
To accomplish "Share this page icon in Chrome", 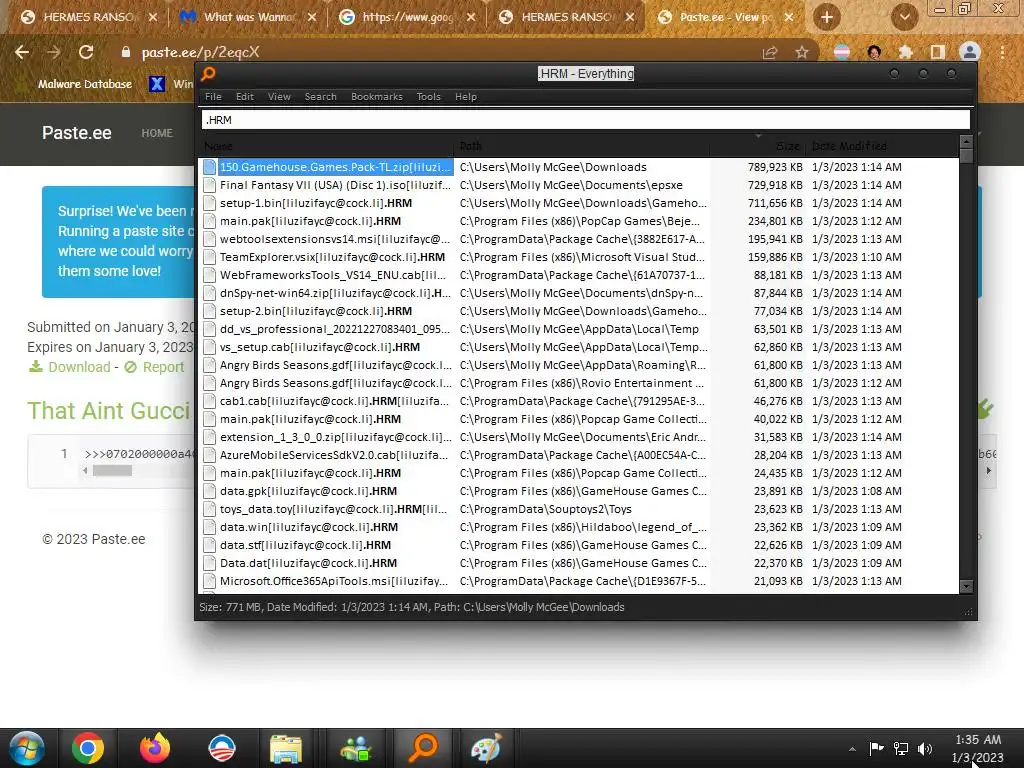I will (x=770, y=52).
